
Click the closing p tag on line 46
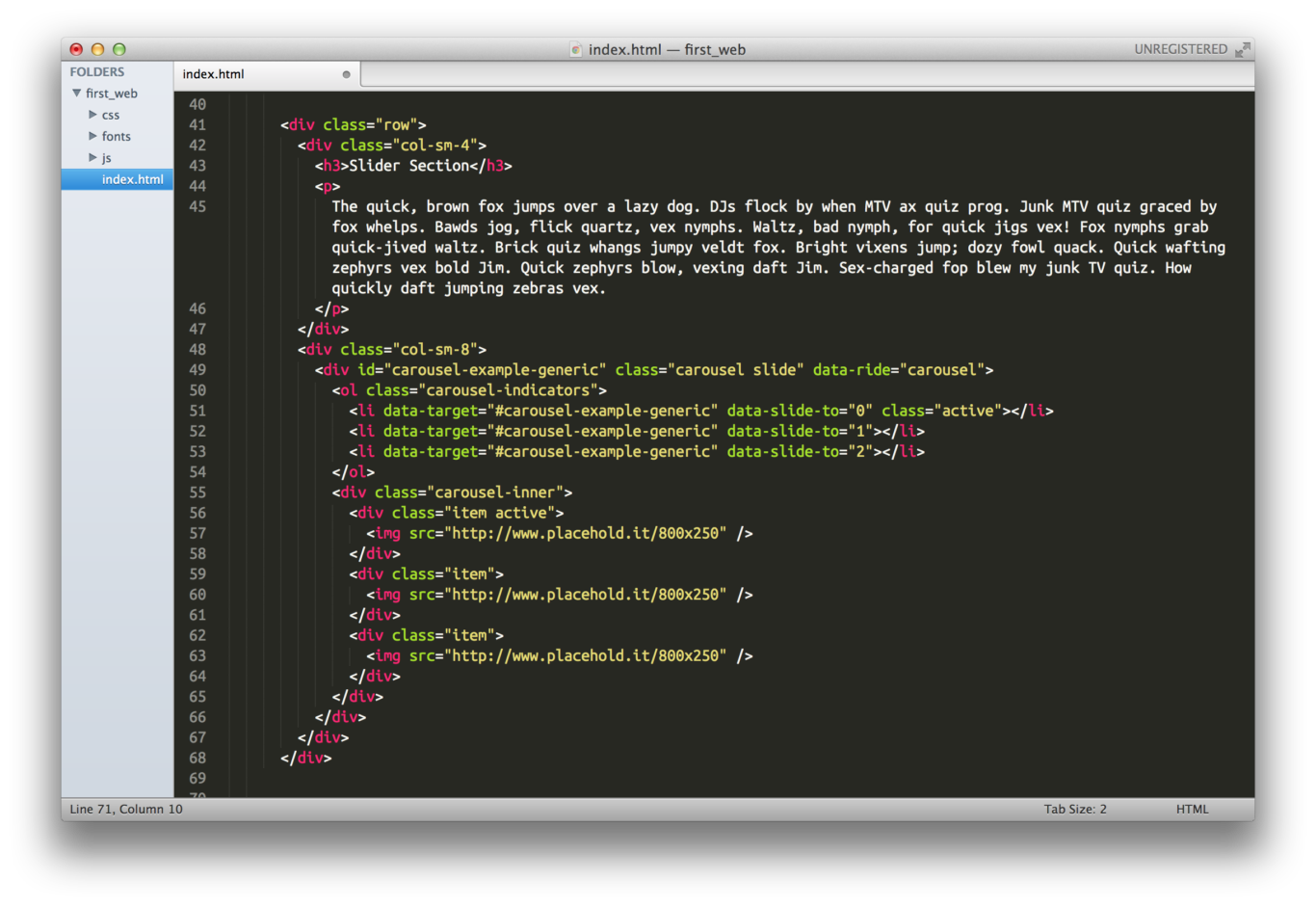331,309
